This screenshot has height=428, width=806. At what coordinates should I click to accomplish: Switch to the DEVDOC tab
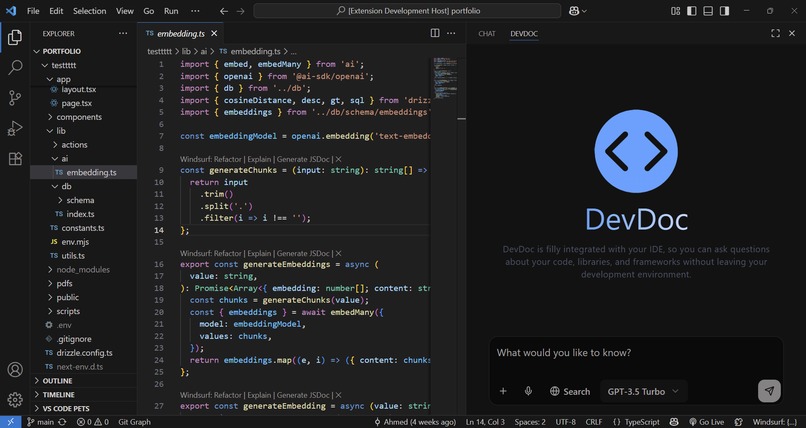524,33
